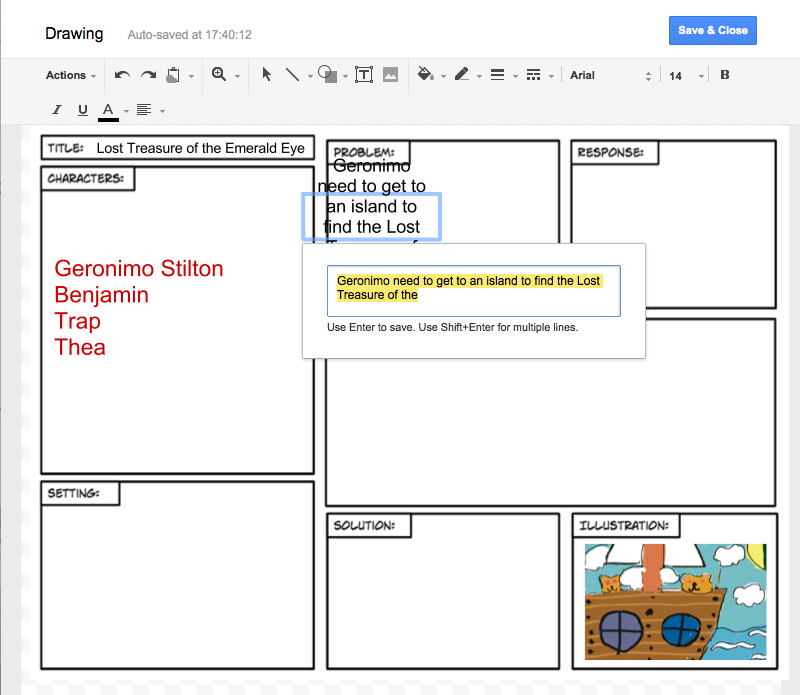Click the Insert image icon
This screenshot has height=695, width=800.
(x=390, y=74)
